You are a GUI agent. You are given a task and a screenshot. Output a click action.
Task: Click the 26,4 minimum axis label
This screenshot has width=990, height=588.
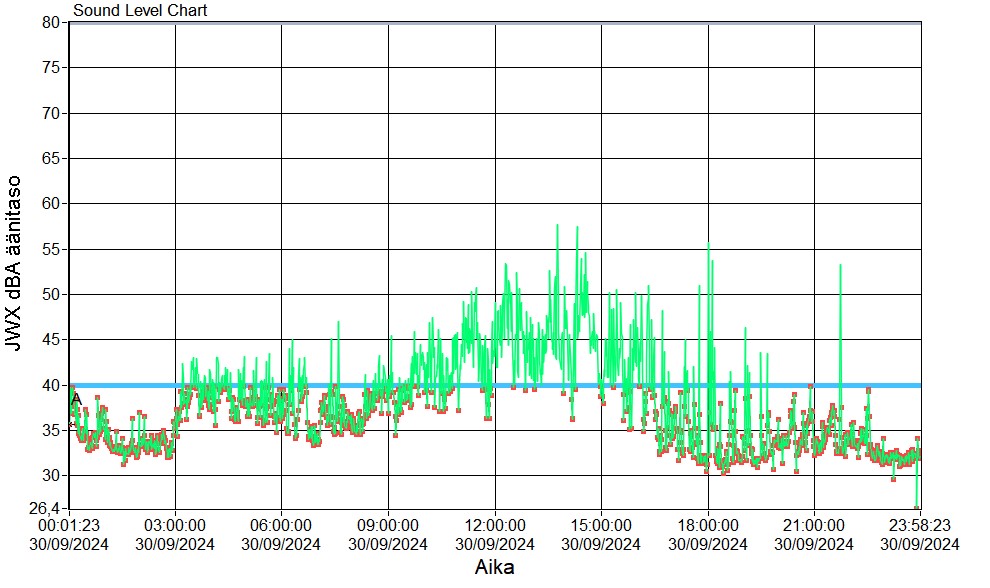coord(45,508)
